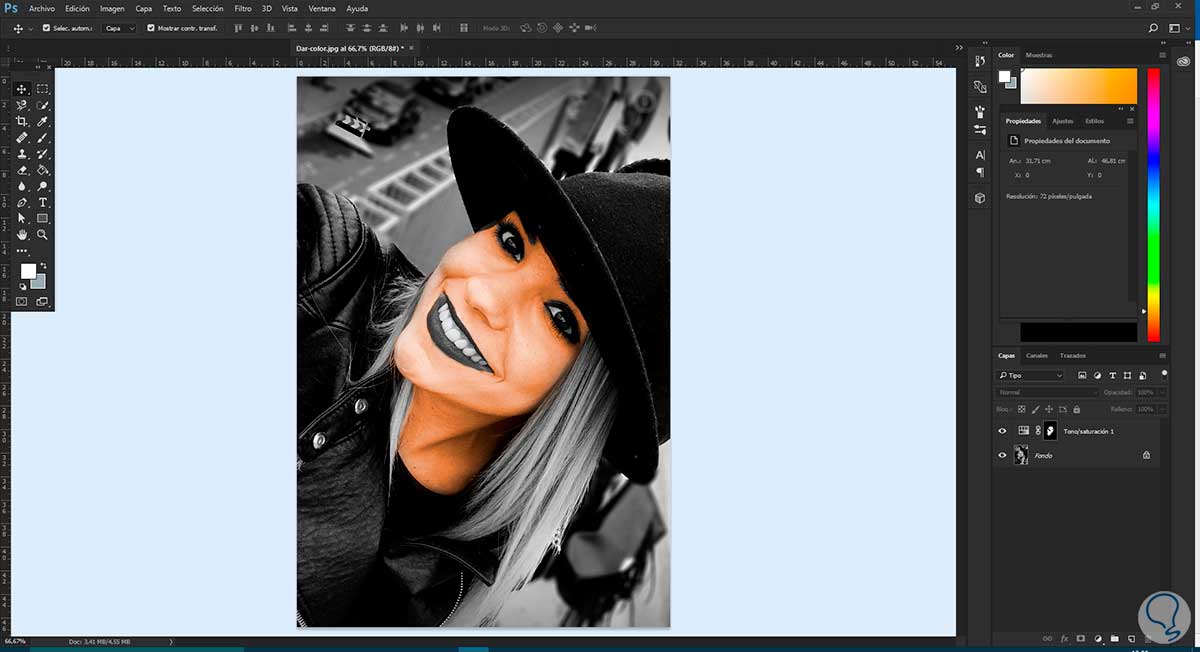Pick the Eyedropper tool
The width and height of the screenshot is (1200, 652).
[43, 121]
